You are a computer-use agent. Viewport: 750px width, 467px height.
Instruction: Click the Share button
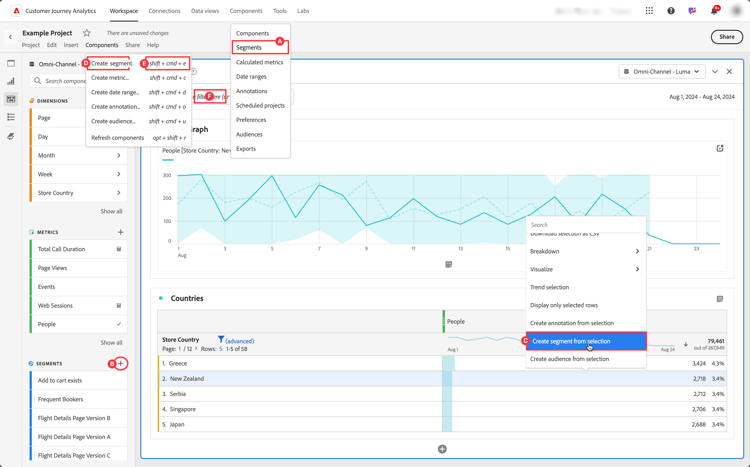(x=727, y=37)
